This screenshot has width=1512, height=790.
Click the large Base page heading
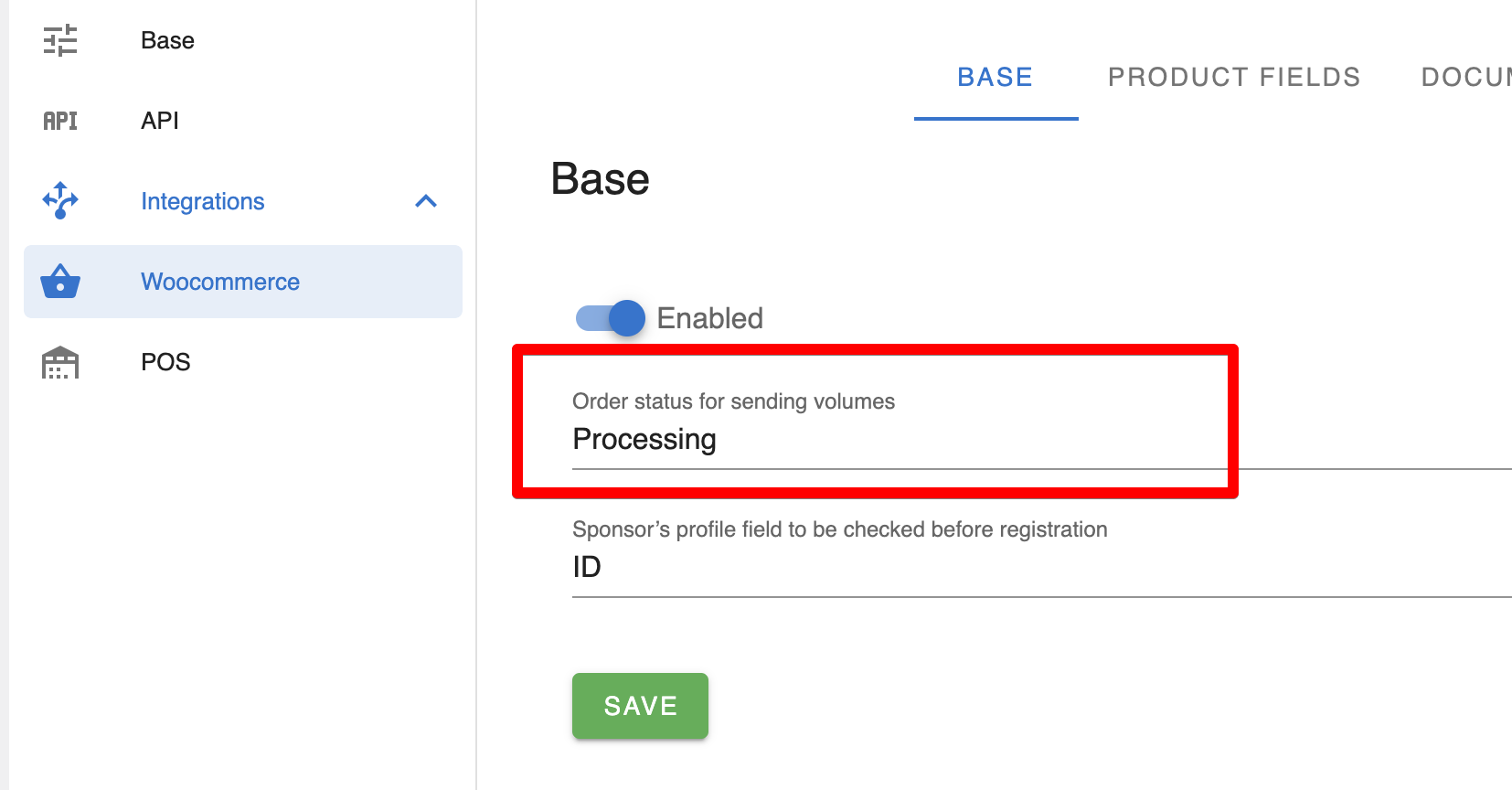coord(600,179)
